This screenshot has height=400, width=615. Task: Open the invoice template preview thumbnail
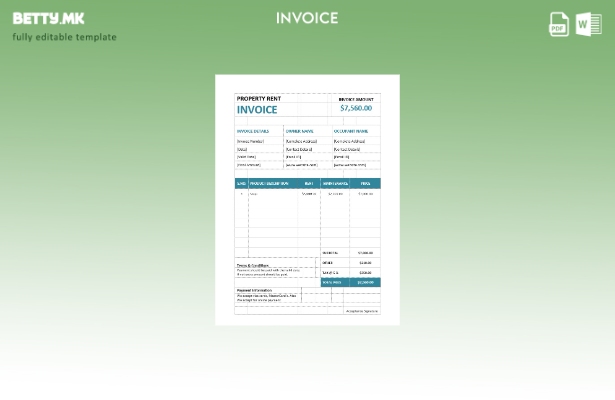coord(307,200)
